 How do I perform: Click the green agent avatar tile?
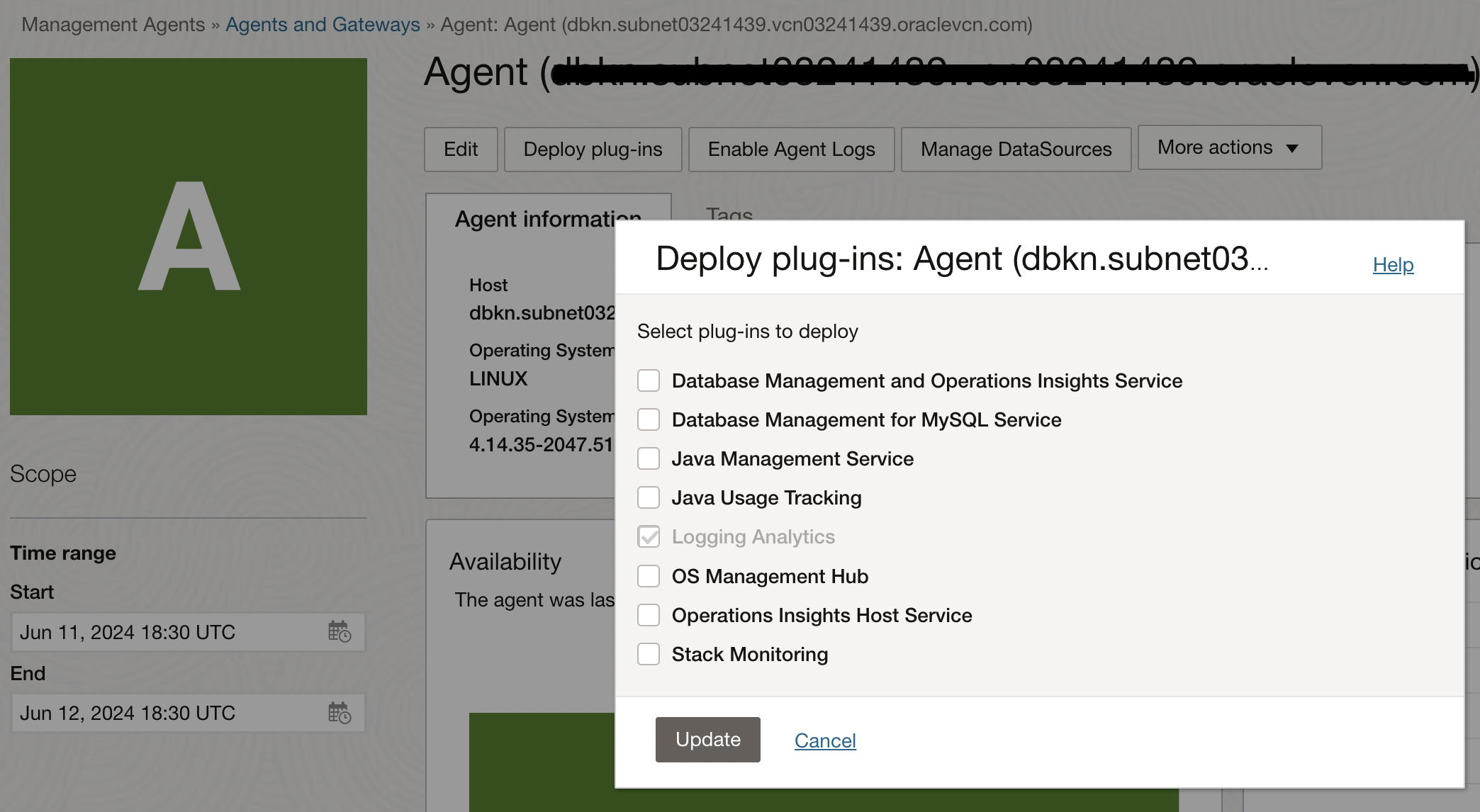pos(189,237)
